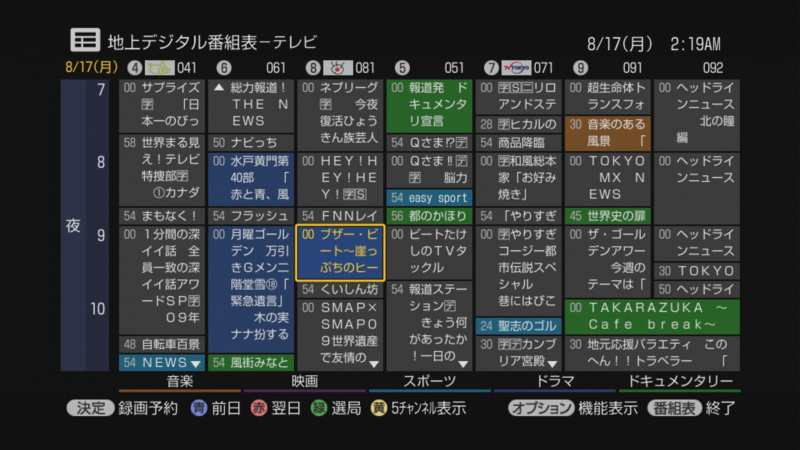Select ヘッドラインニュース 北の瞳編 program

pos(697,115)
